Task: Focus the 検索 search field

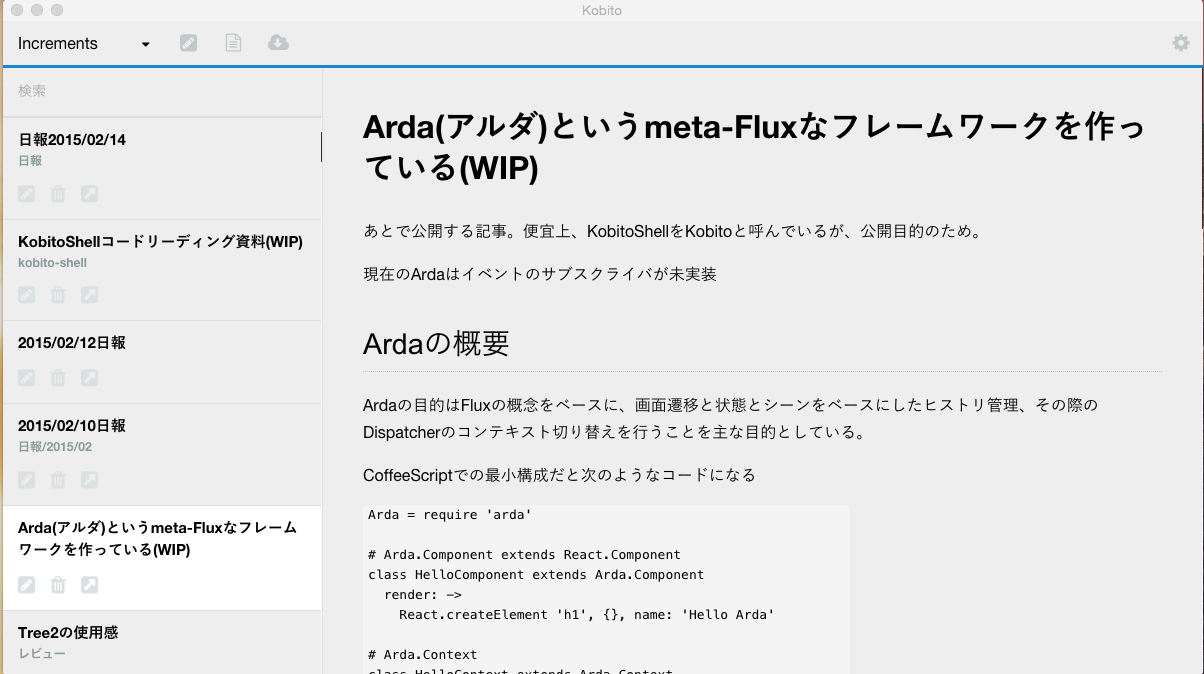Action: tap(162, 91)
